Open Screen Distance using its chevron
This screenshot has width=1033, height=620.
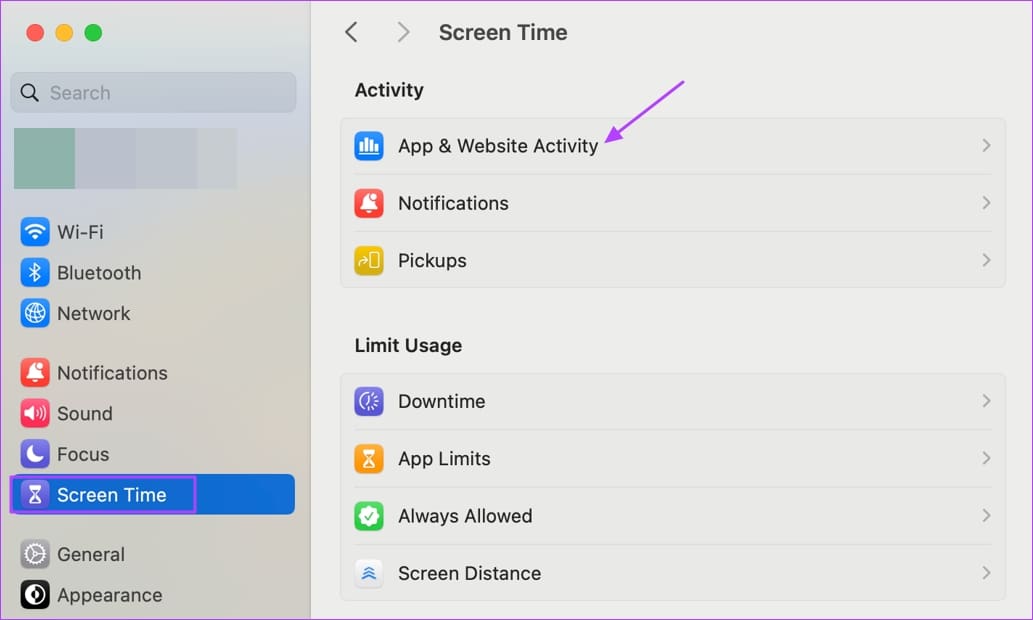click(x=986, y=573)
